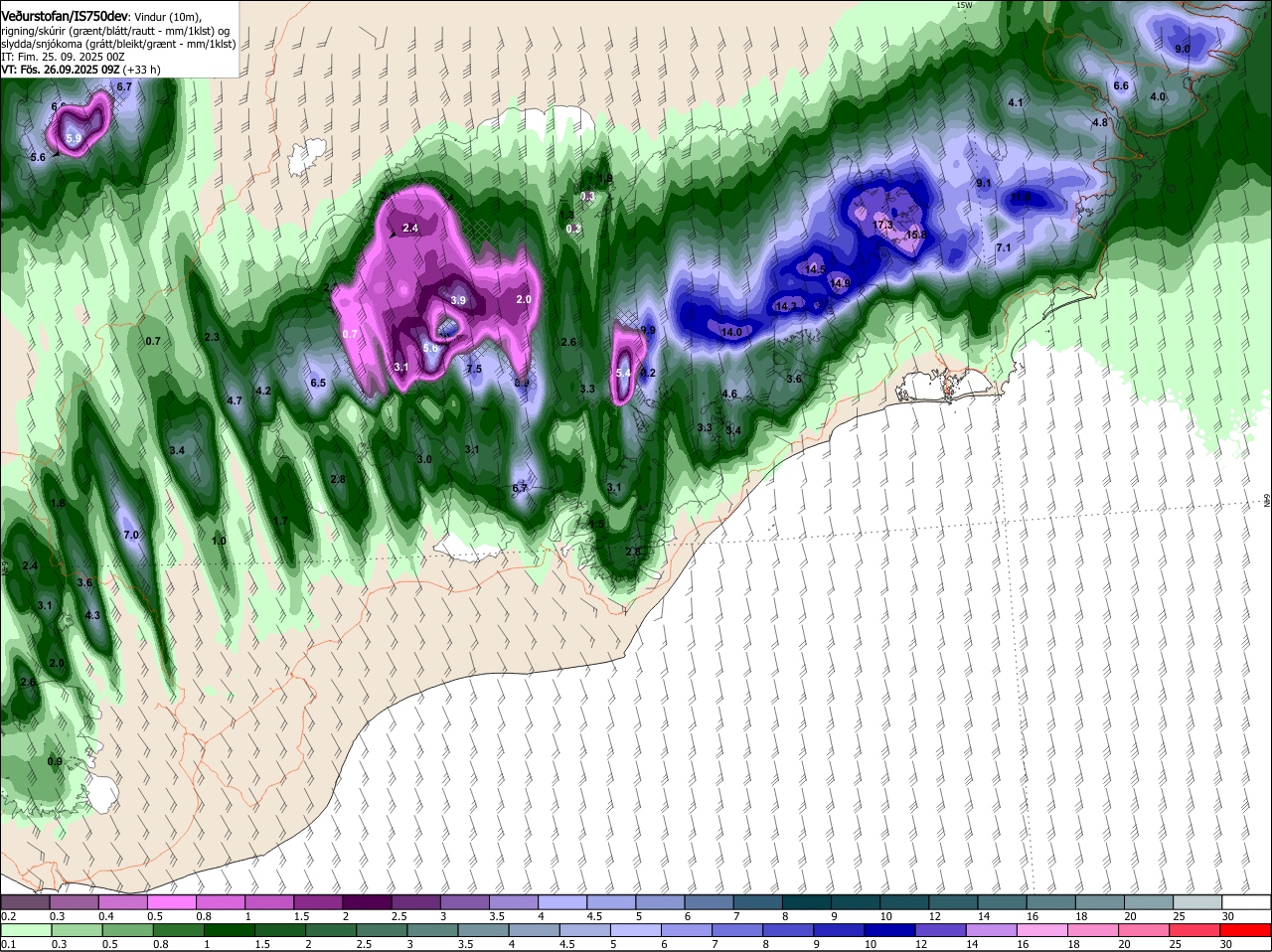Click the title text Veðurstofan/IS750dev
The height and width of the screenshot is (952, 1272).
point(64,15)
